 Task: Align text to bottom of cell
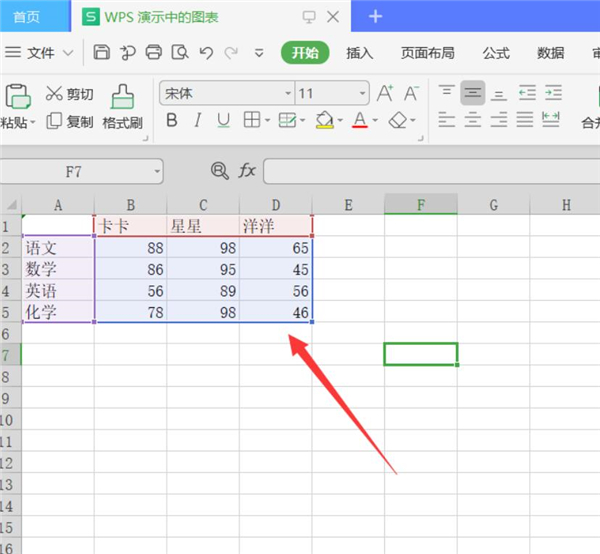[x=499, y=94]
